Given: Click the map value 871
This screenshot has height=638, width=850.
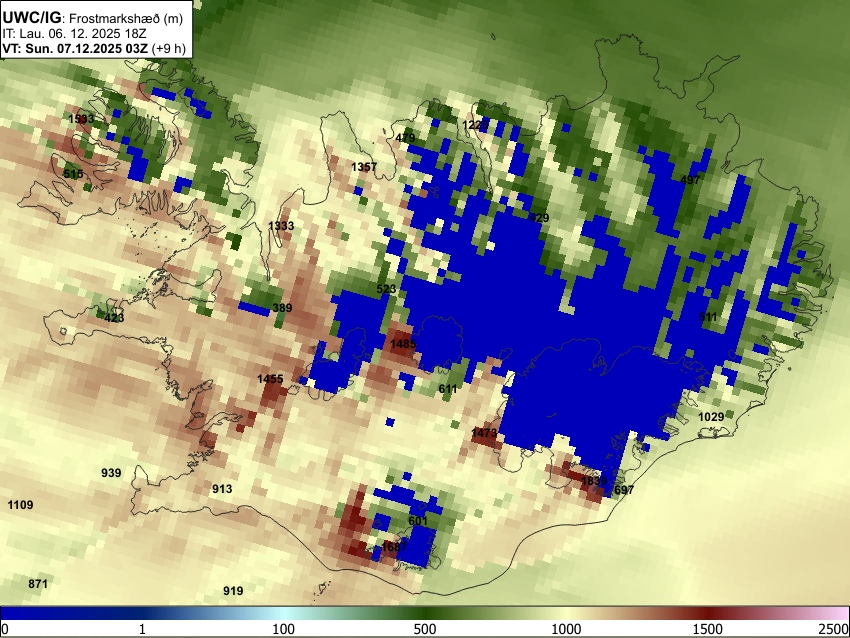Looking at the screenshot, I should point(38,584).
